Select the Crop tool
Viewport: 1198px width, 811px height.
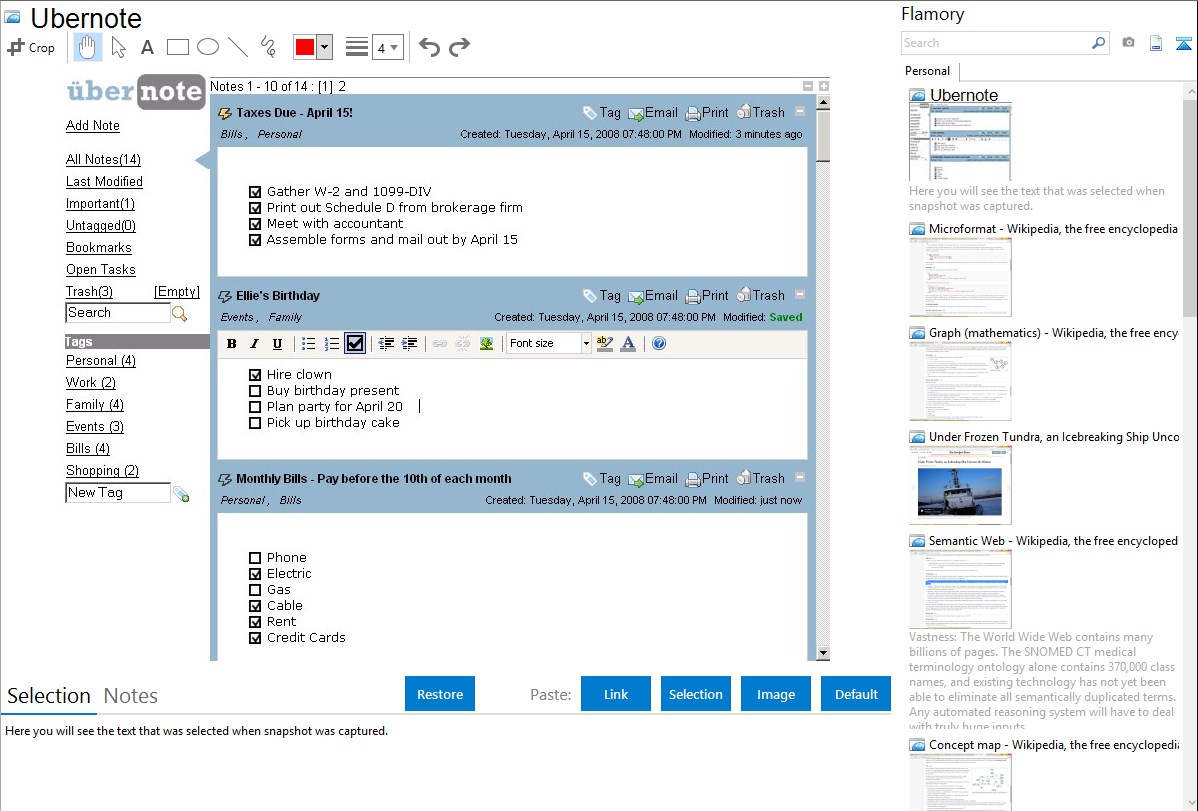31,47
